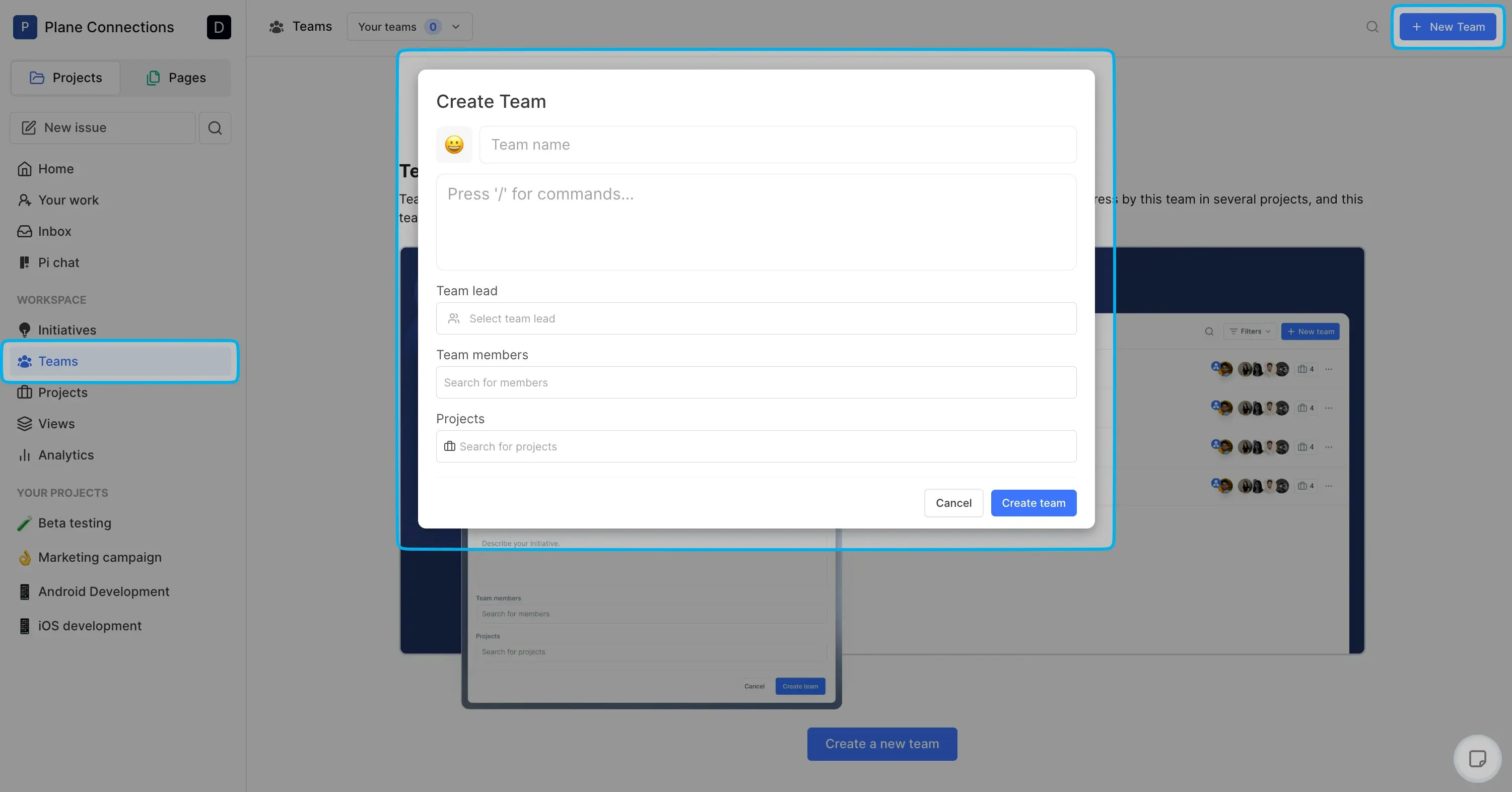Click the D avatar next to Plane Connections

pyautogui.click(x=219, y=27)
